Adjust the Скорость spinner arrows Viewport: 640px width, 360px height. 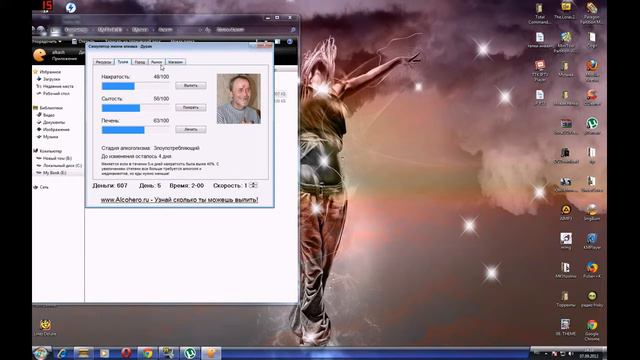pyautogui.click(x=253, y=185)
